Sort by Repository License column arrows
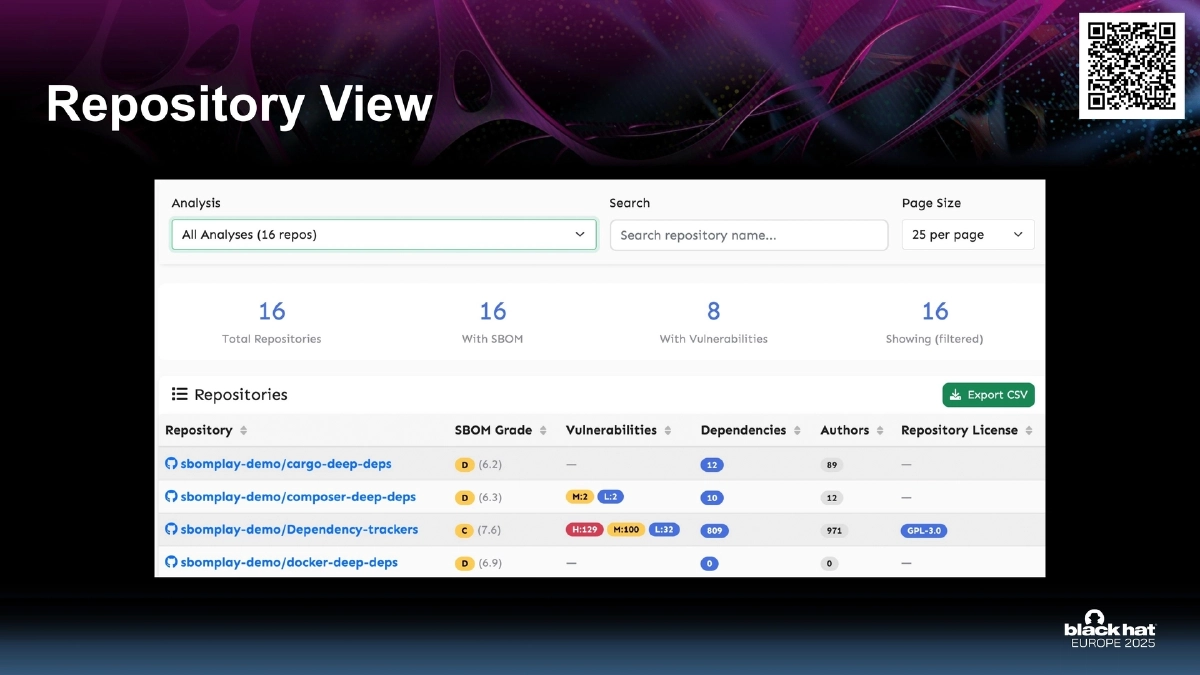This screenshot has width=1200, height=675. point(1029,431)
